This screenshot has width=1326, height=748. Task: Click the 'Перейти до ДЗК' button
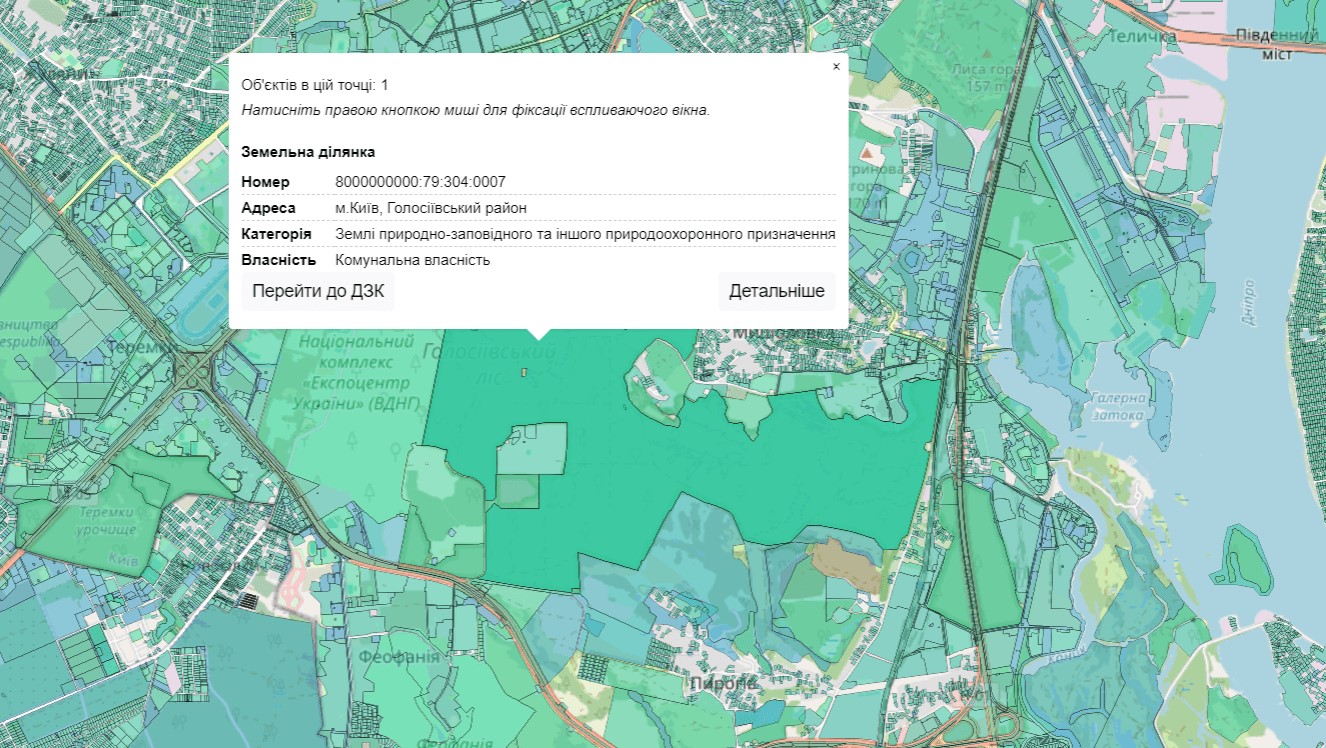pos(318,292)
